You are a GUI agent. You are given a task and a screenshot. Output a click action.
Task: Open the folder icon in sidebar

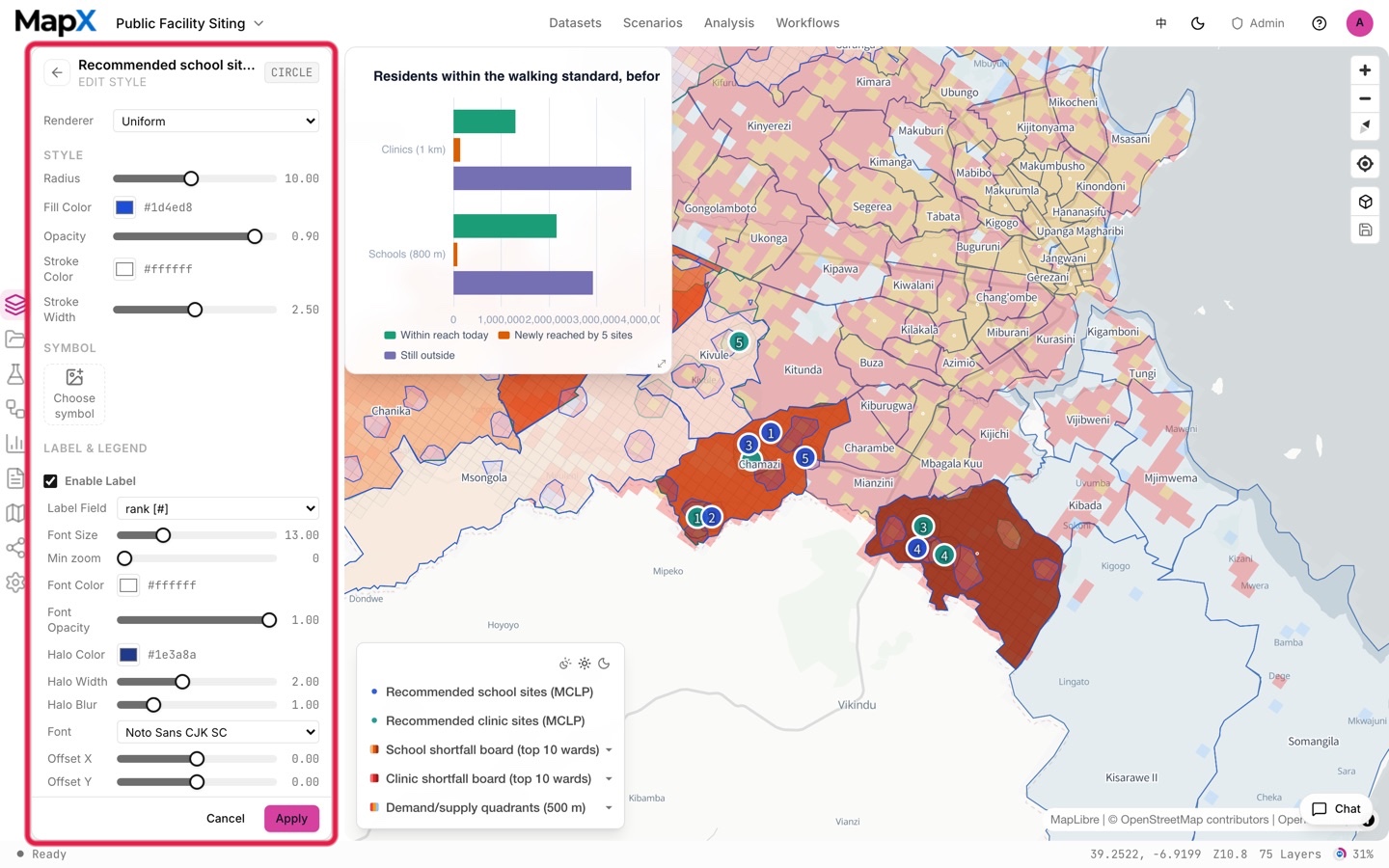(14, 339)
